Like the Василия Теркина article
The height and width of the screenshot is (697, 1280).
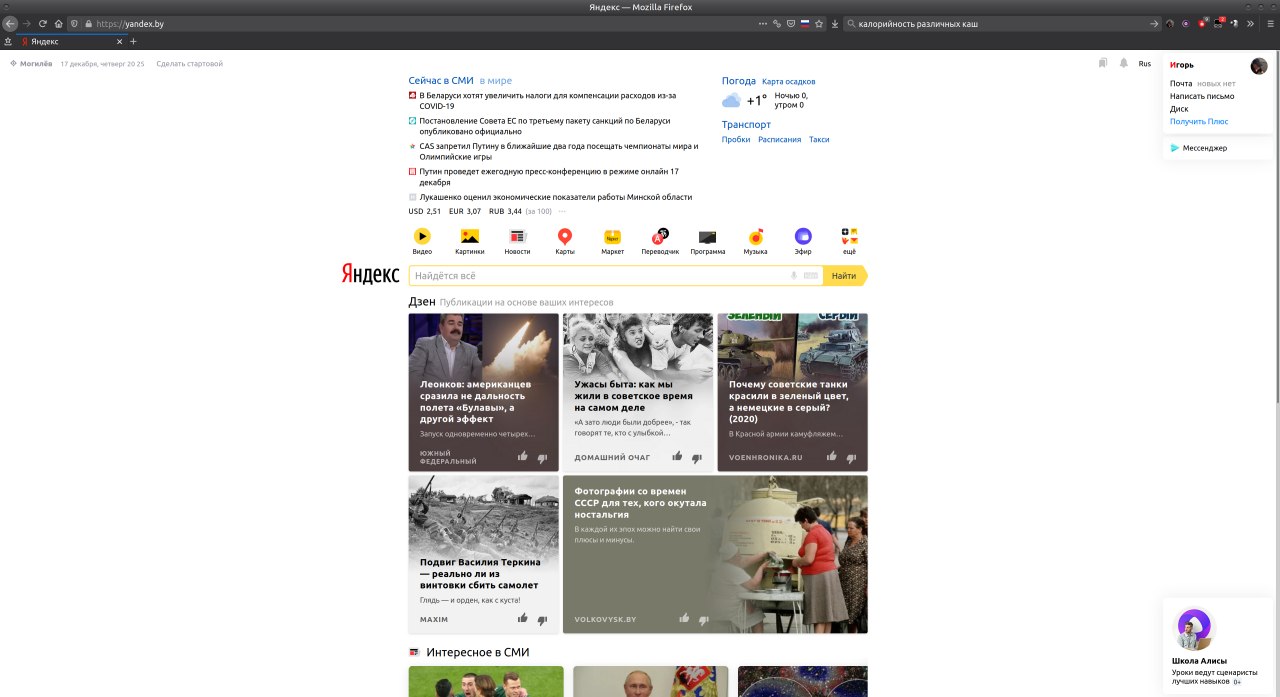point(522,619)
